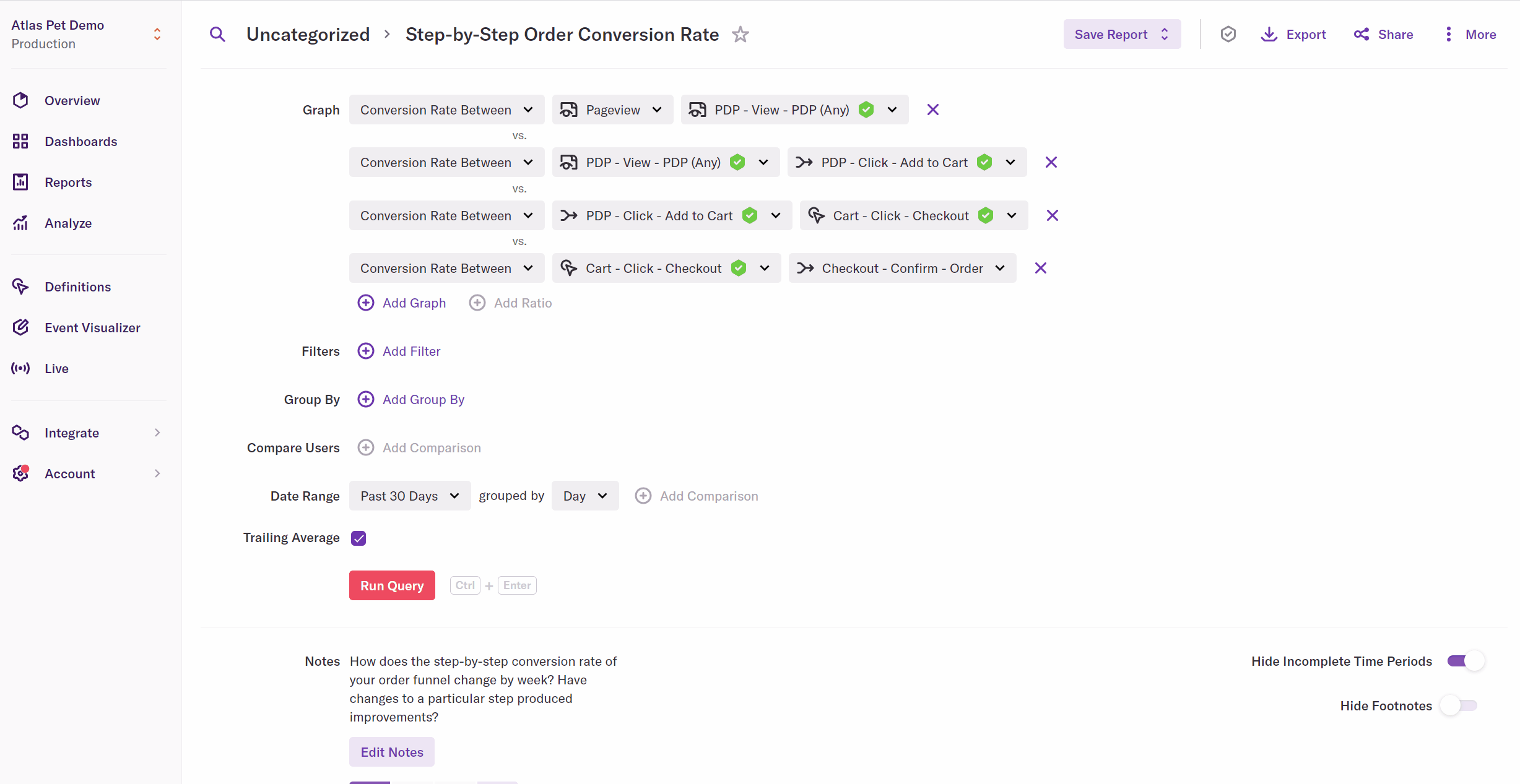This screenshot has height=784, width=1520.
Task: Click the Add Filter plus icon
Action: (x=366, y=351)
